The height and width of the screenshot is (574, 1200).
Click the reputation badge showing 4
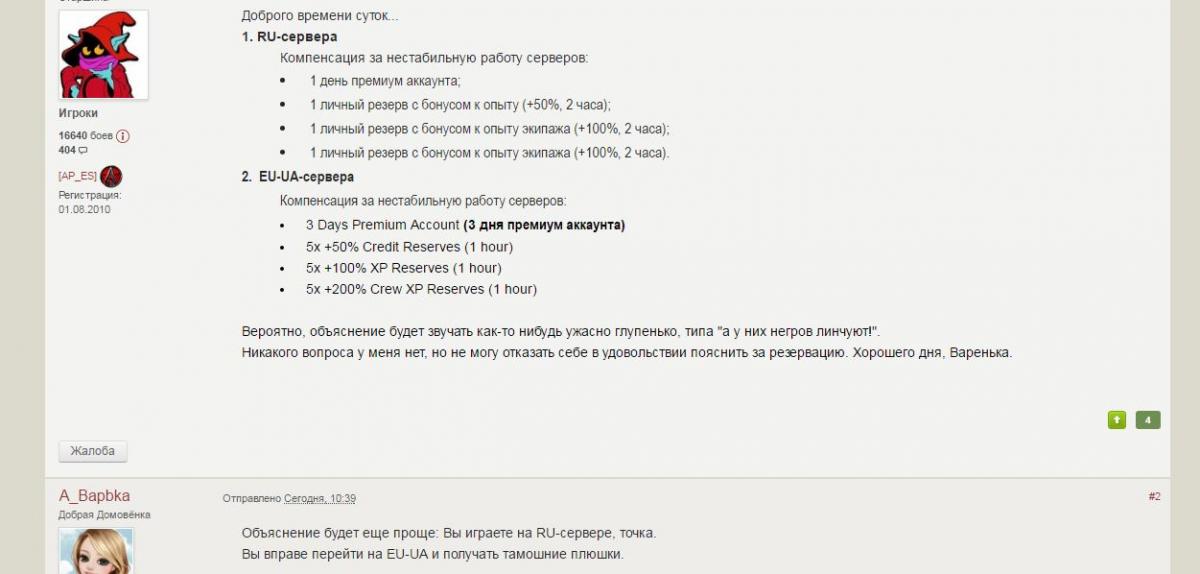[1148, 420]
